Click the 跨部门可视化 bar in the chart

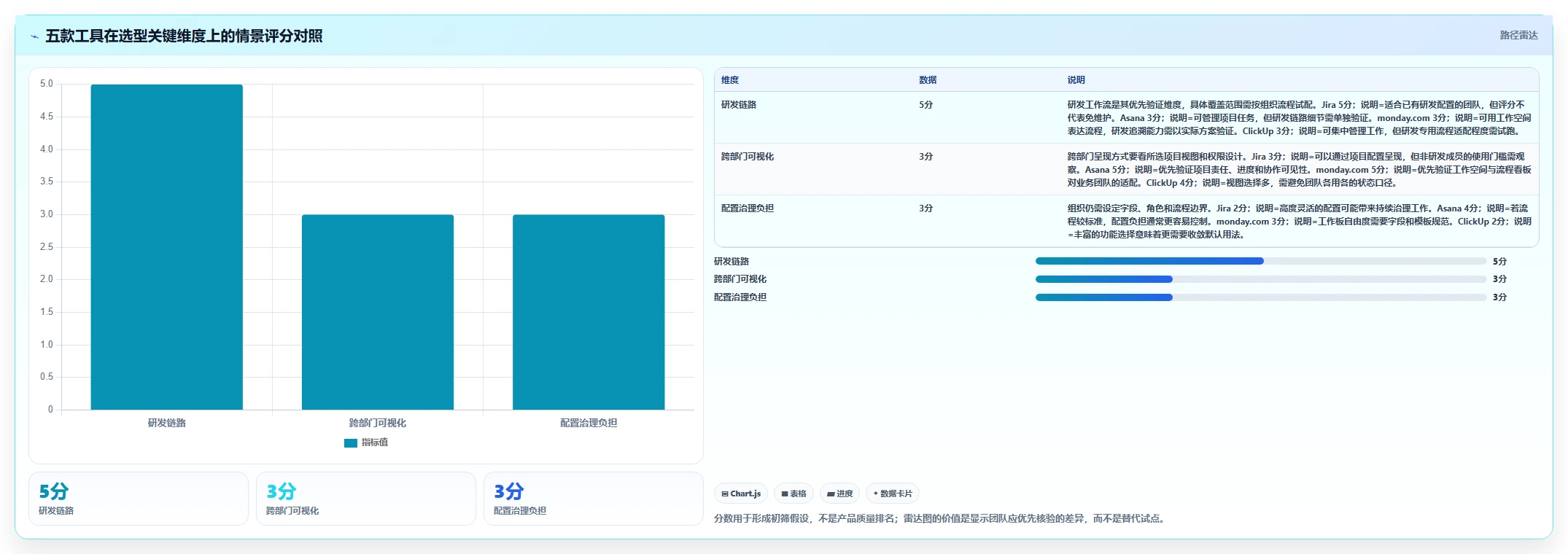click(378, 312)
